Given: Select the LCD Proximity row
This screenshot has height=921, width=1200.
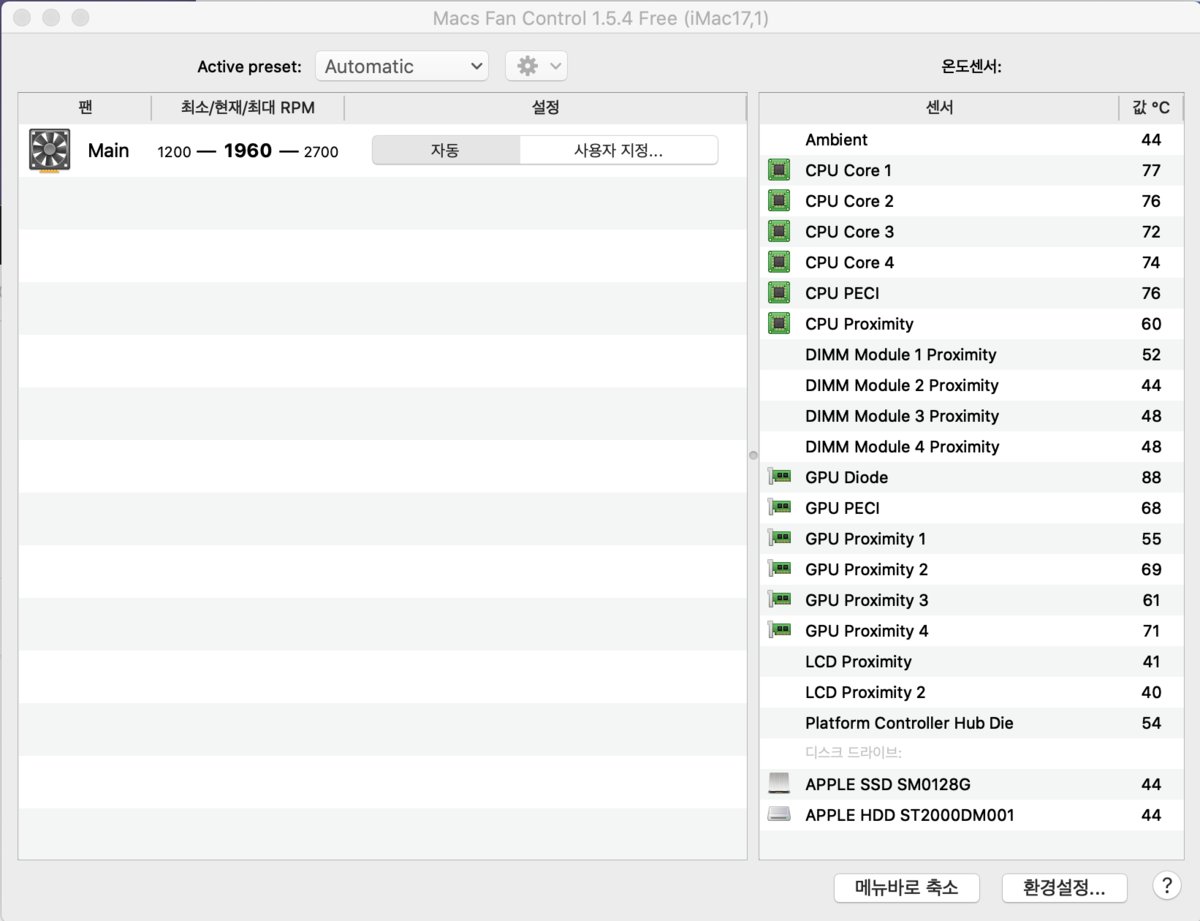Looking at the screenshot, I should (971, 662).
